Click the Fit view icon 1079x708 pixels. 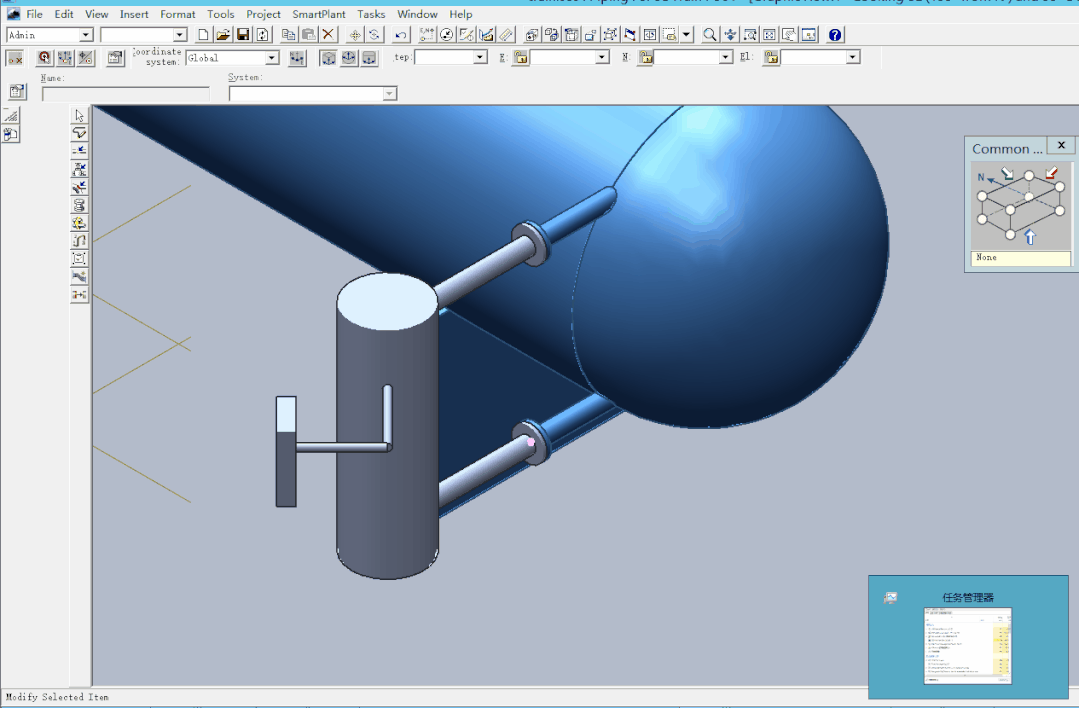[770, 34]
